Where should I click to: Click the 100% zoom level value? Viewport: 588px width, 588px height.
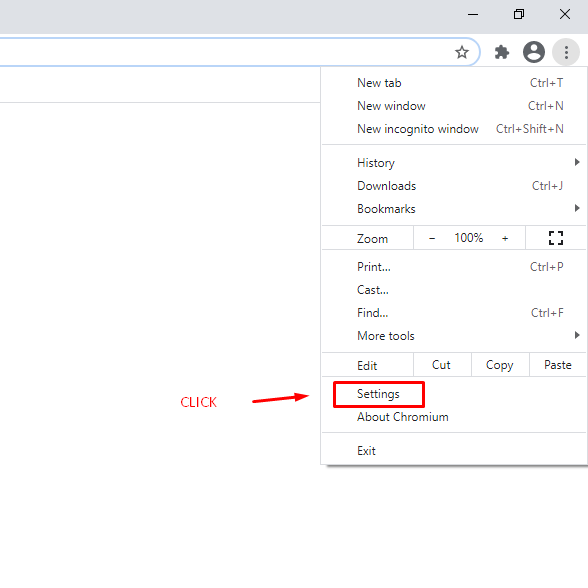coord(469,238)
